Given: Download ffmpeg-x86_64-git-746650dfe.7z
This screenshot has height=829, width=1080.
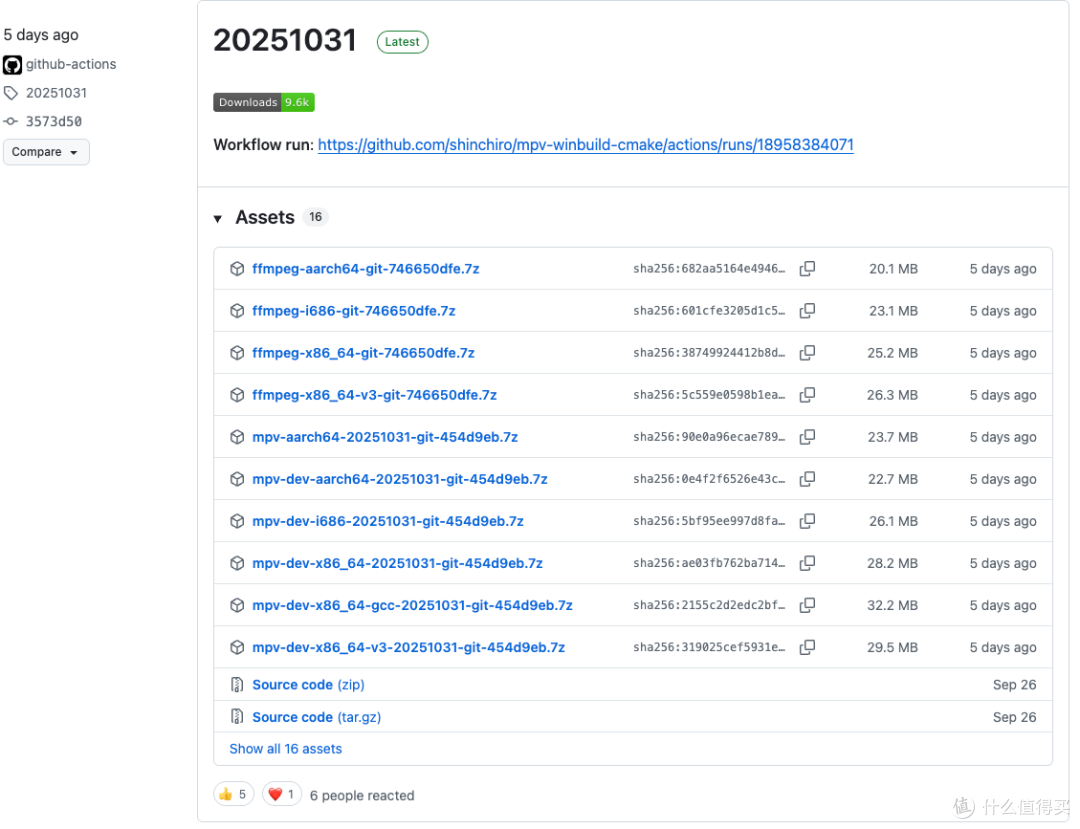Looking at the screenshot, I should pos(364,353).
